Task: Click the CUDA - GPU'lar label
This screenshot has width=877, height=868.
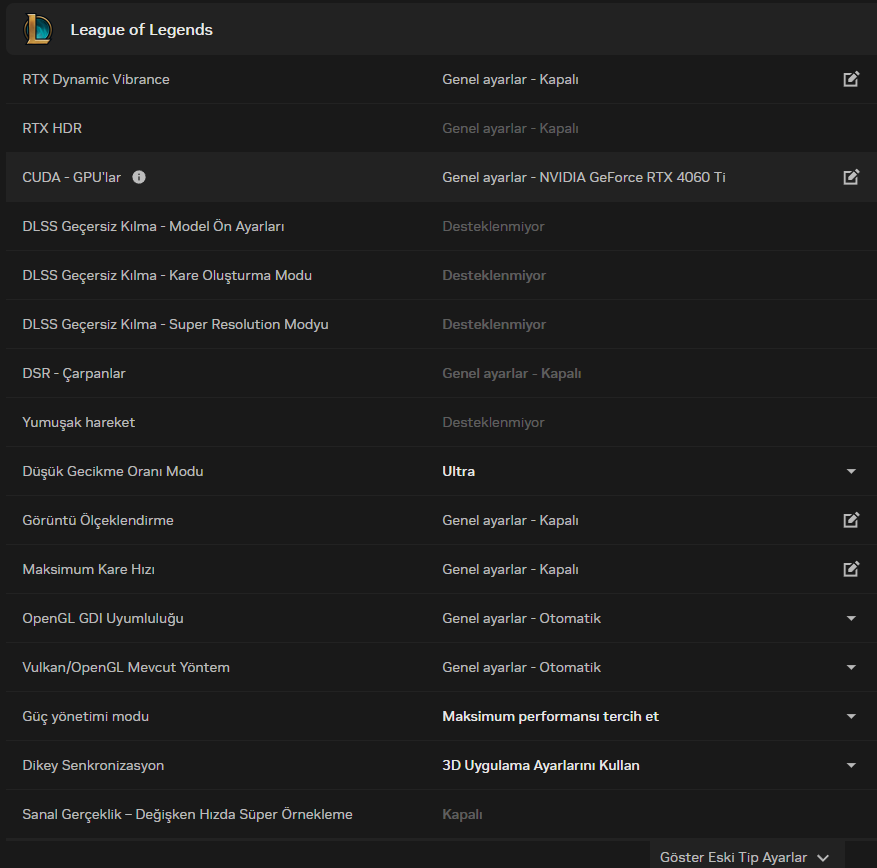Action: click(x=72, y=177)
